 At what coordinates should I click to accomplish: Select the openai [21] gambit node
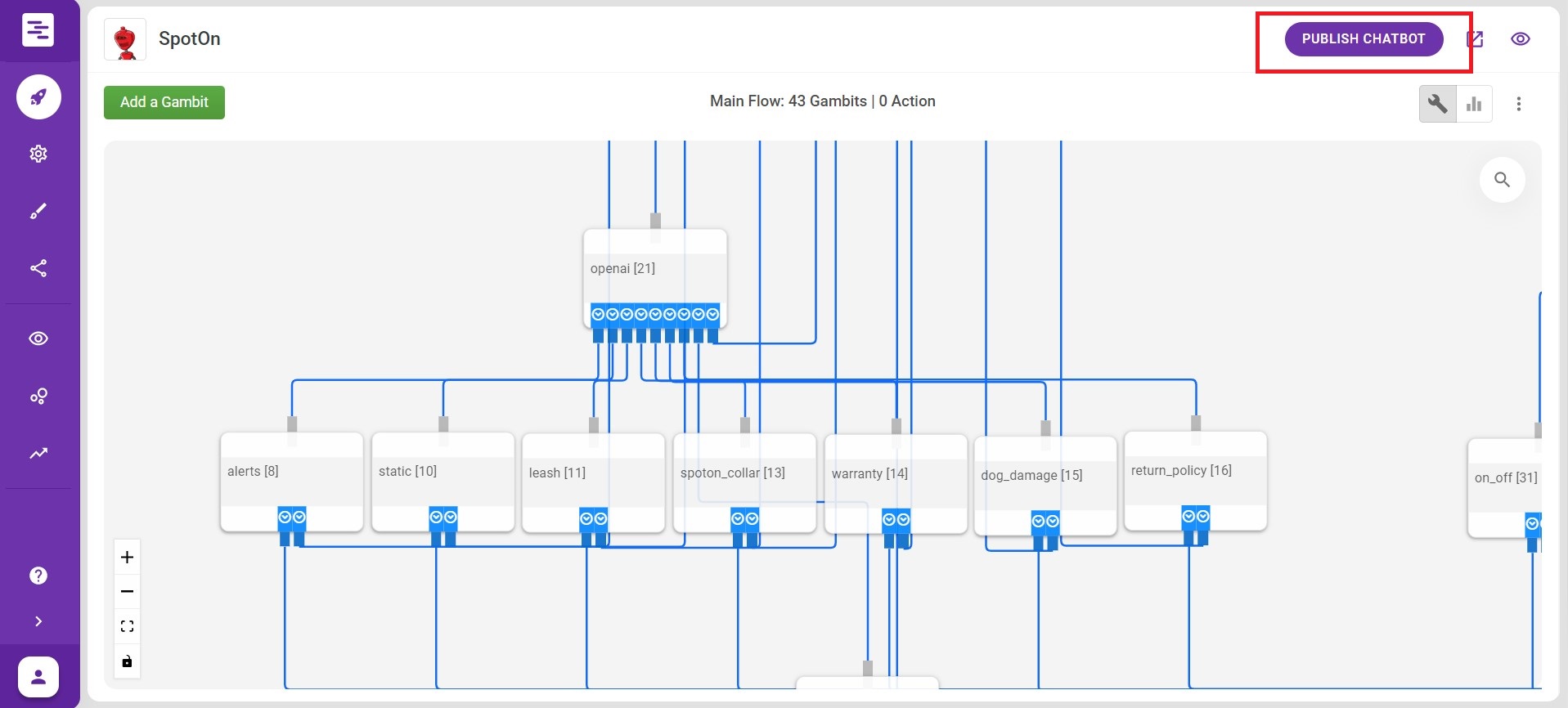(655, 278)
